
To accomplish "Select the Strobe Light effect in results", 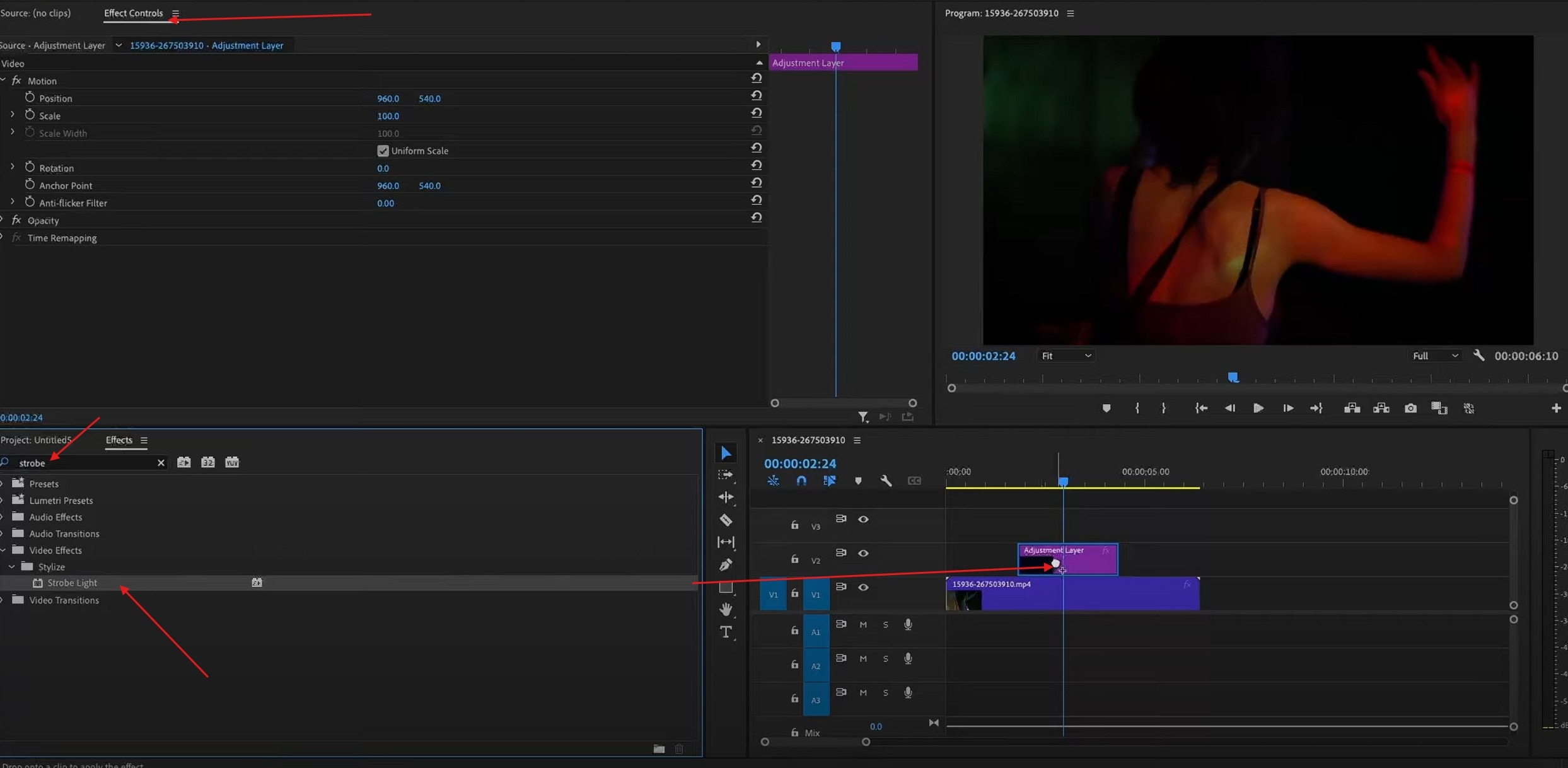I will click(x=73, y=583).
